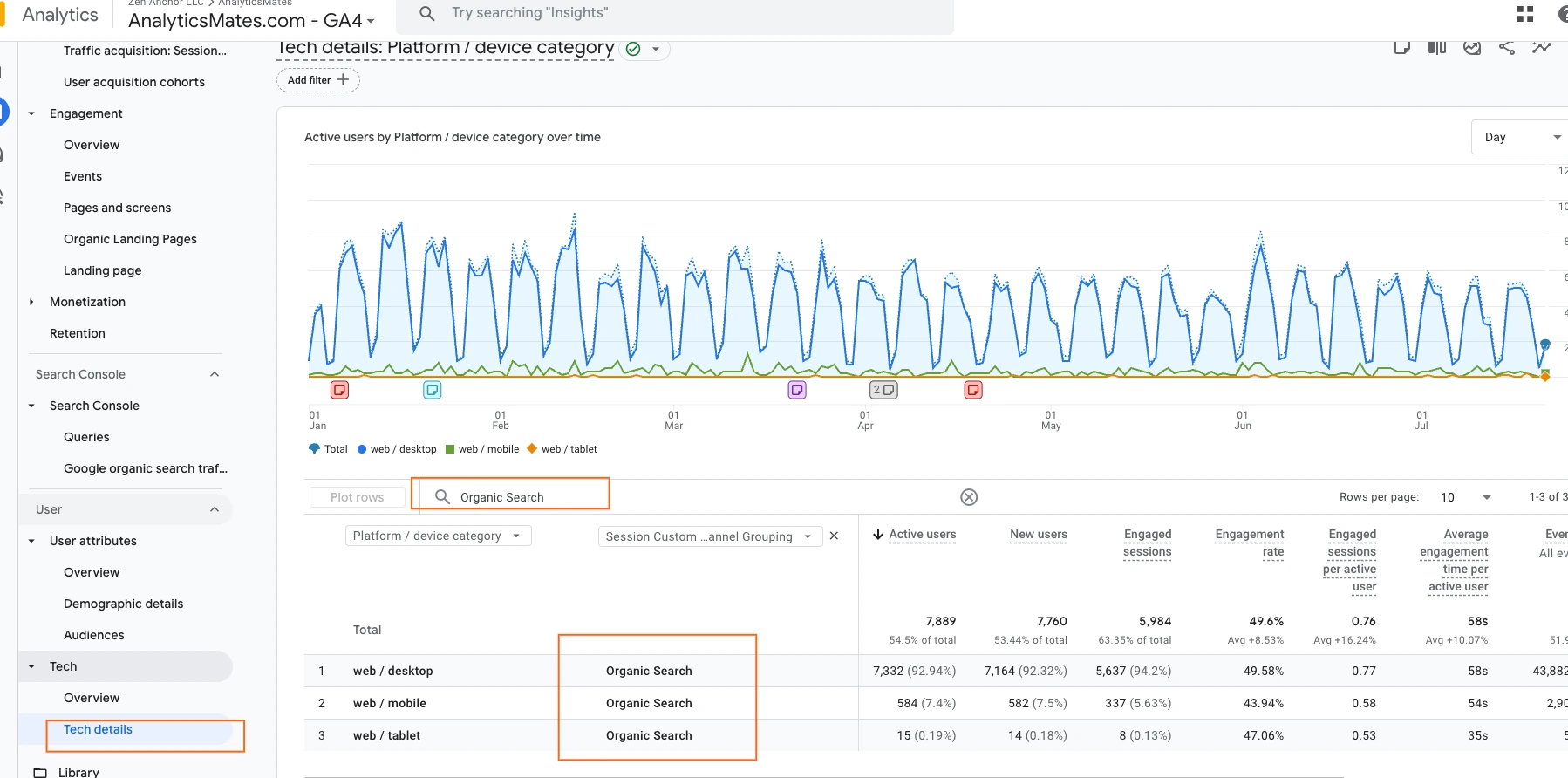Click the Add filter button
Image resolution: width=1568 pixels, height=778 pixels.
point(317,80)
